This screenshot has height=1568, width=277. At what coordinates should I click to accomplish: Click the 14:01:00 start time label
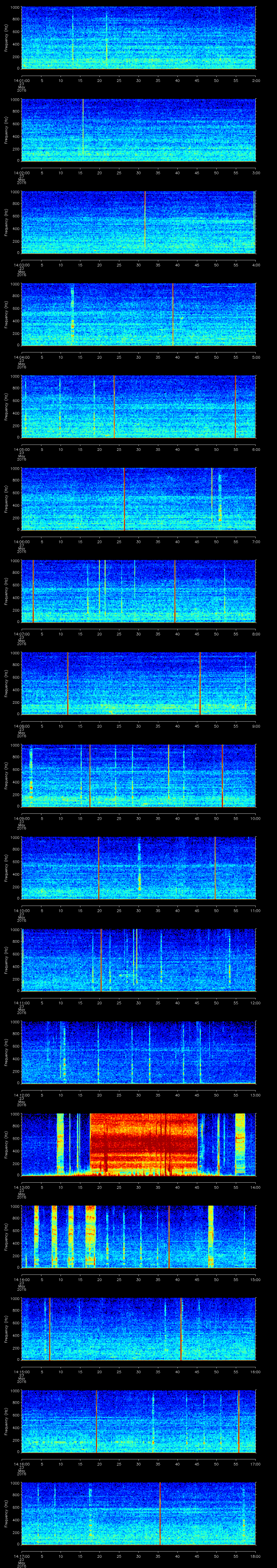21,80
